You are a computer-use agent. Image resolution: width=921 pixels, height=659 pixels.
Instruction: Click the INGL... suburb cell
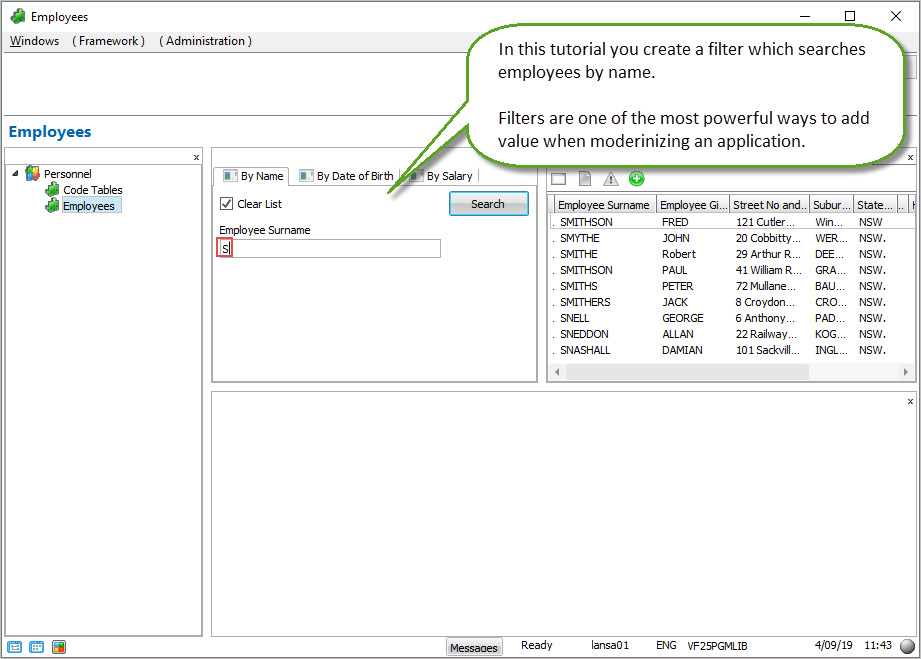(831, 349)
